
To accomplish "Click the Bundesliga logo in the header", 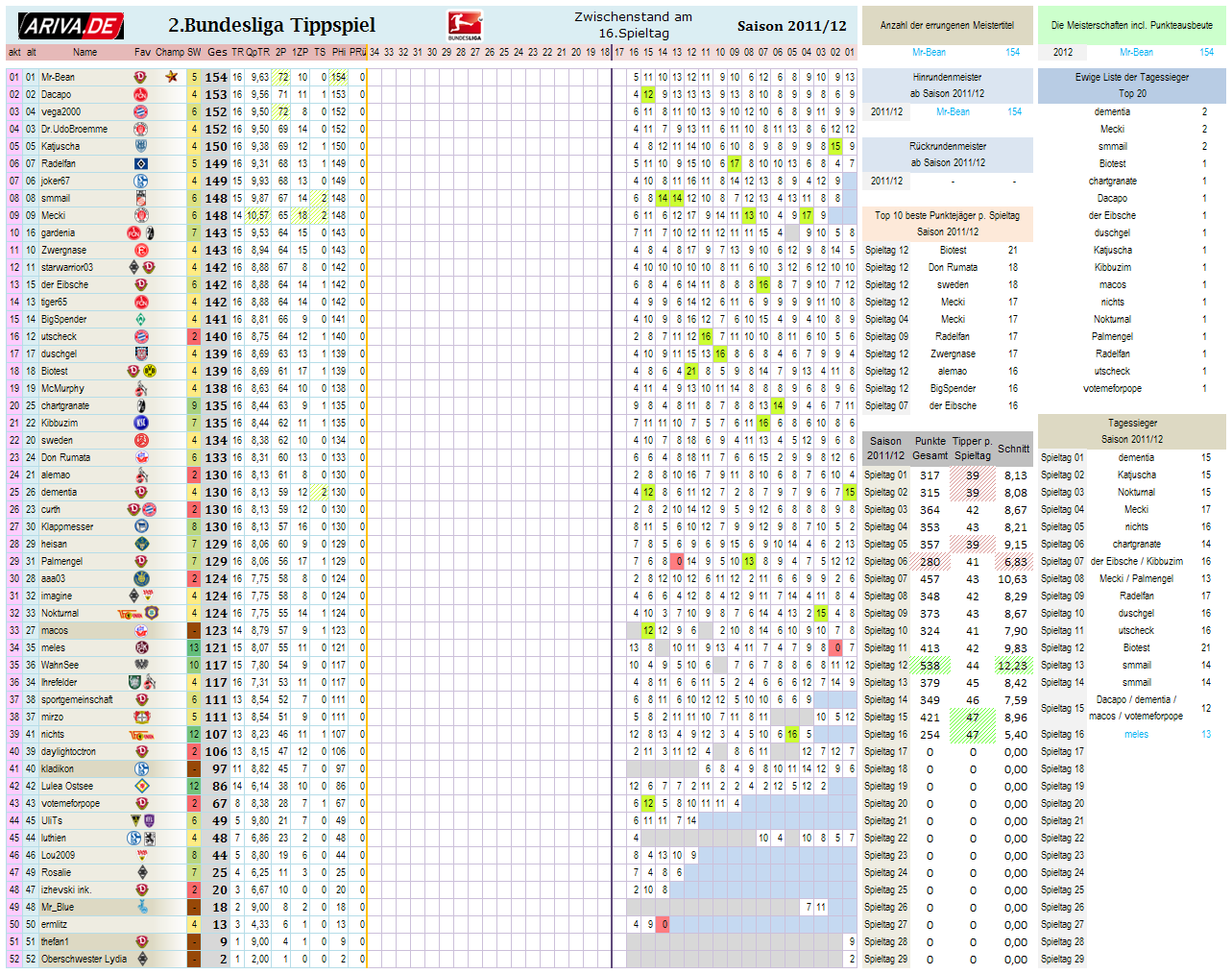I will [x=465, y=26].
